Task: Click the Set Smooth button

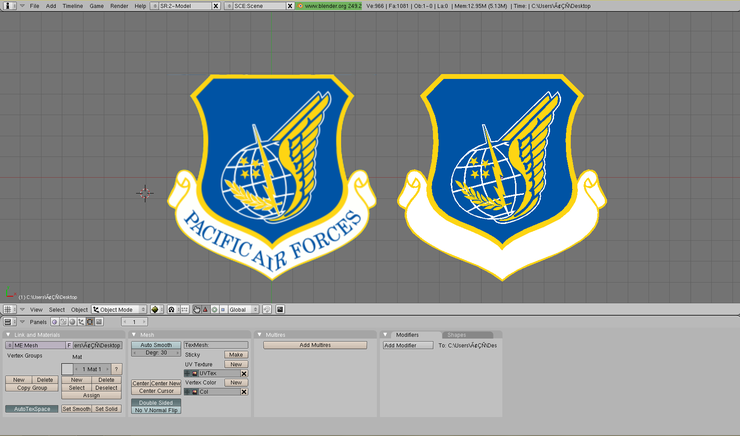Action: click(x=76, y=409)
